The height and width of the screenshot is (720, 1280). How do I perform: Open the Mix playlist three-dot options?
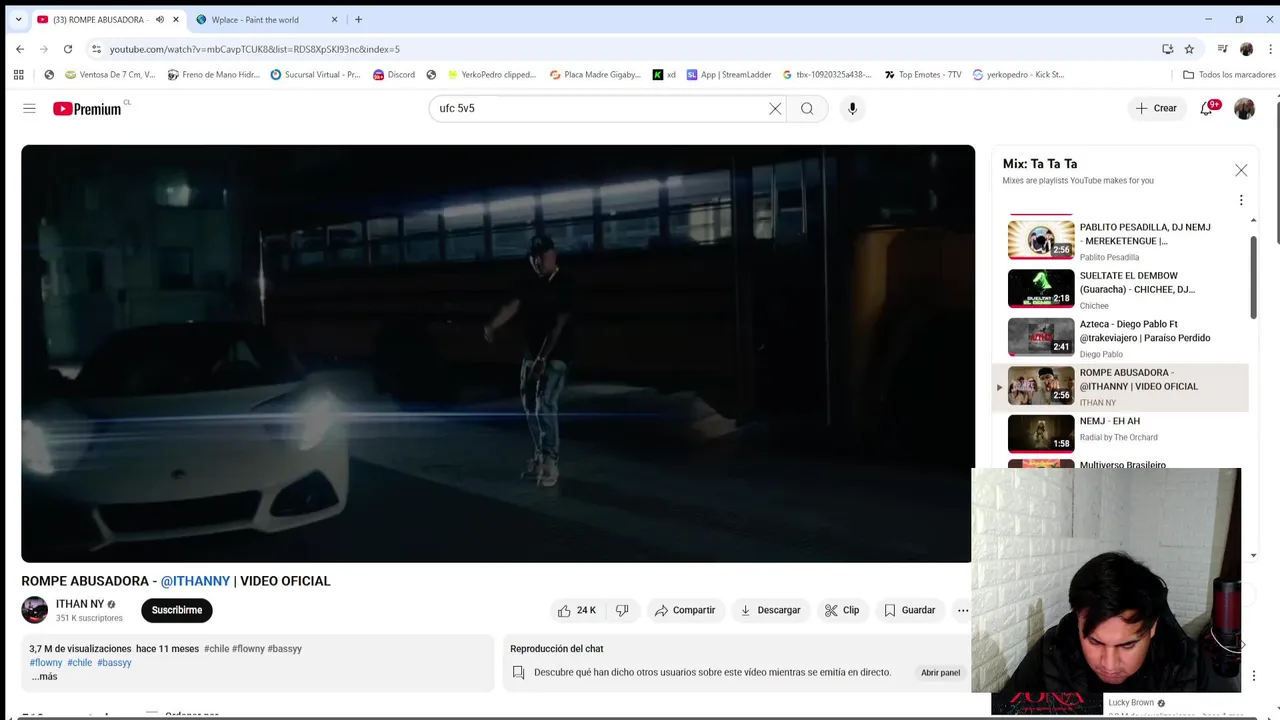pyautogui.click(x=1241, y=200)
